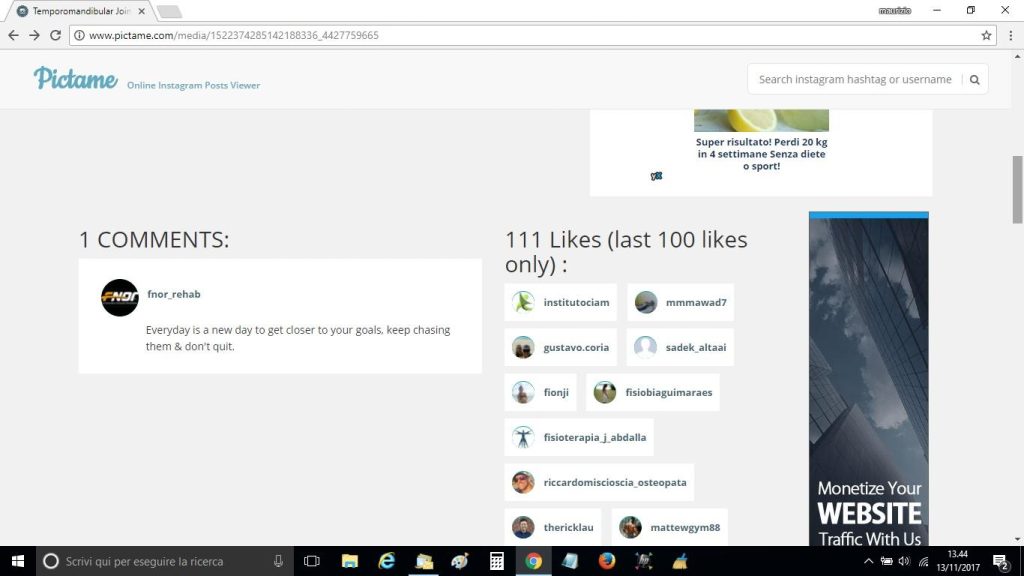
Task: Open the taskbar clock and date
Action: pos(958,561)
